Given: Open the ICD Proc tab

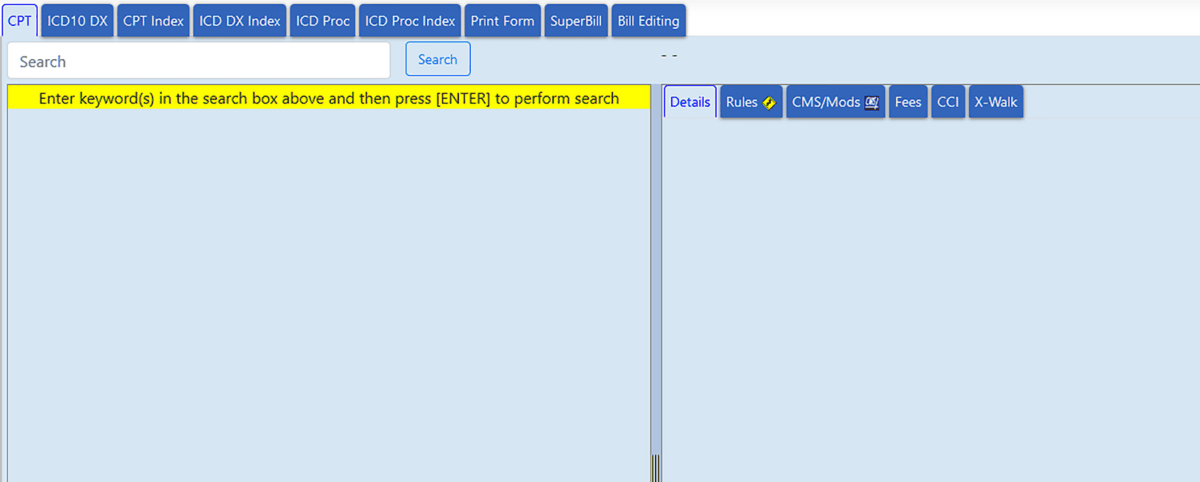Looking at the screenshot, I should click(323, 21).
